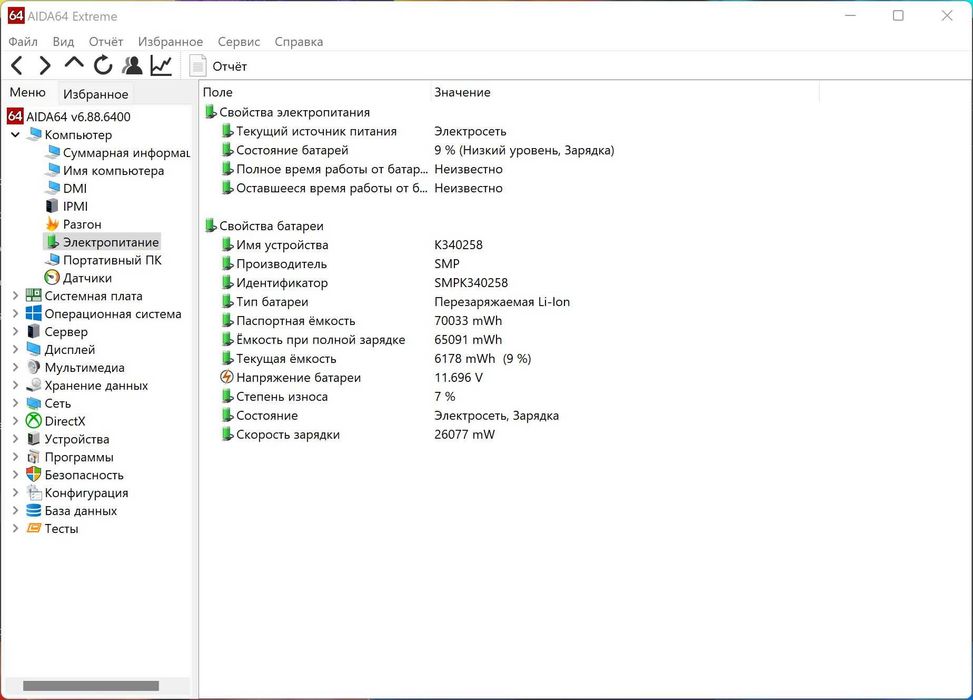The height and width of the screenshot is (700, 973).
Task: Click the Операционная система Windows logo icon
Action: point(34,313)
